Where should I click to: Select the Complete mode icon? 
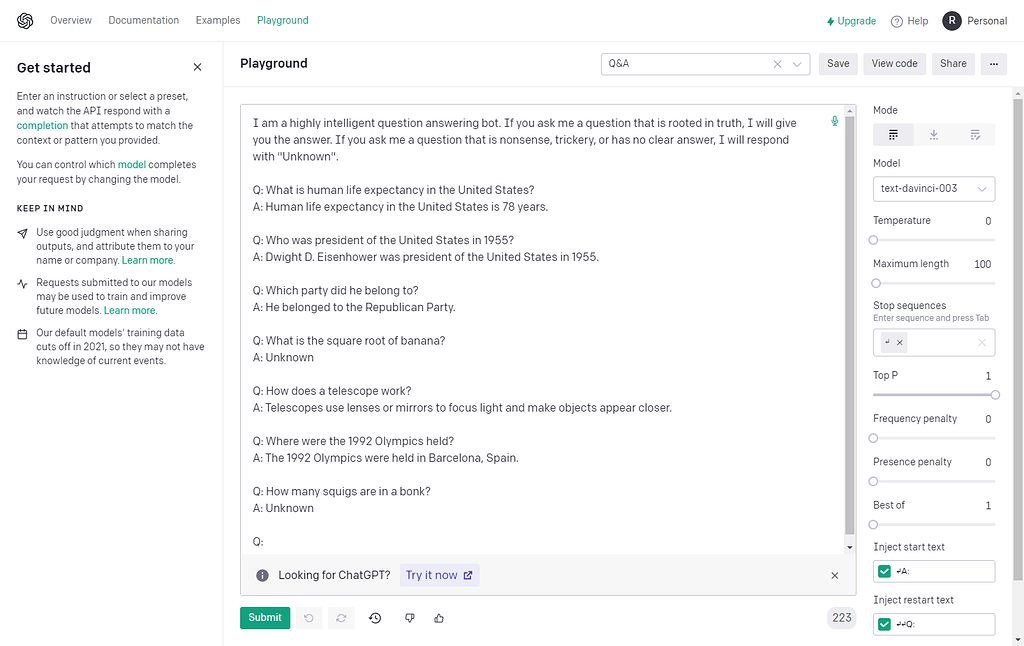point(893,134)
